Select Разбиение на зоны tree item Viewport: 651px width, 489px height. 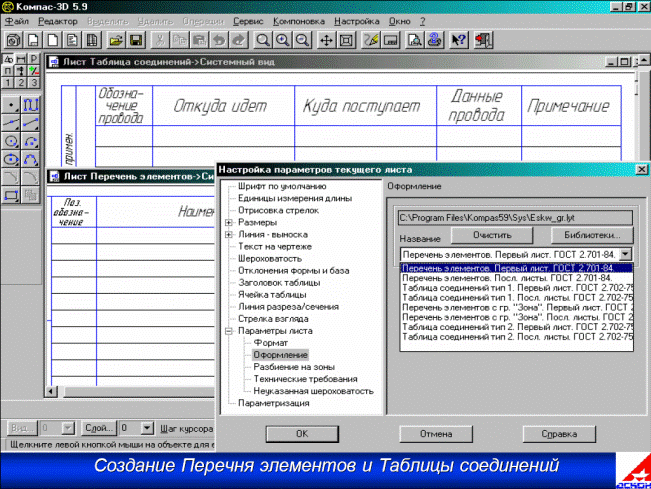(294, 367)
